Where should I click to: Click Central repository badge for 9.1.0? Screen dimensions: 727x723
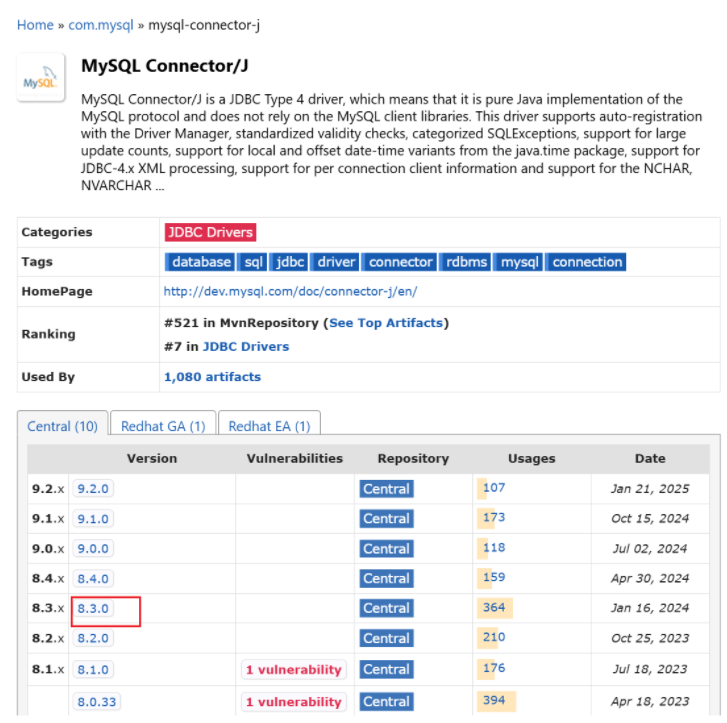coord(386,518)
